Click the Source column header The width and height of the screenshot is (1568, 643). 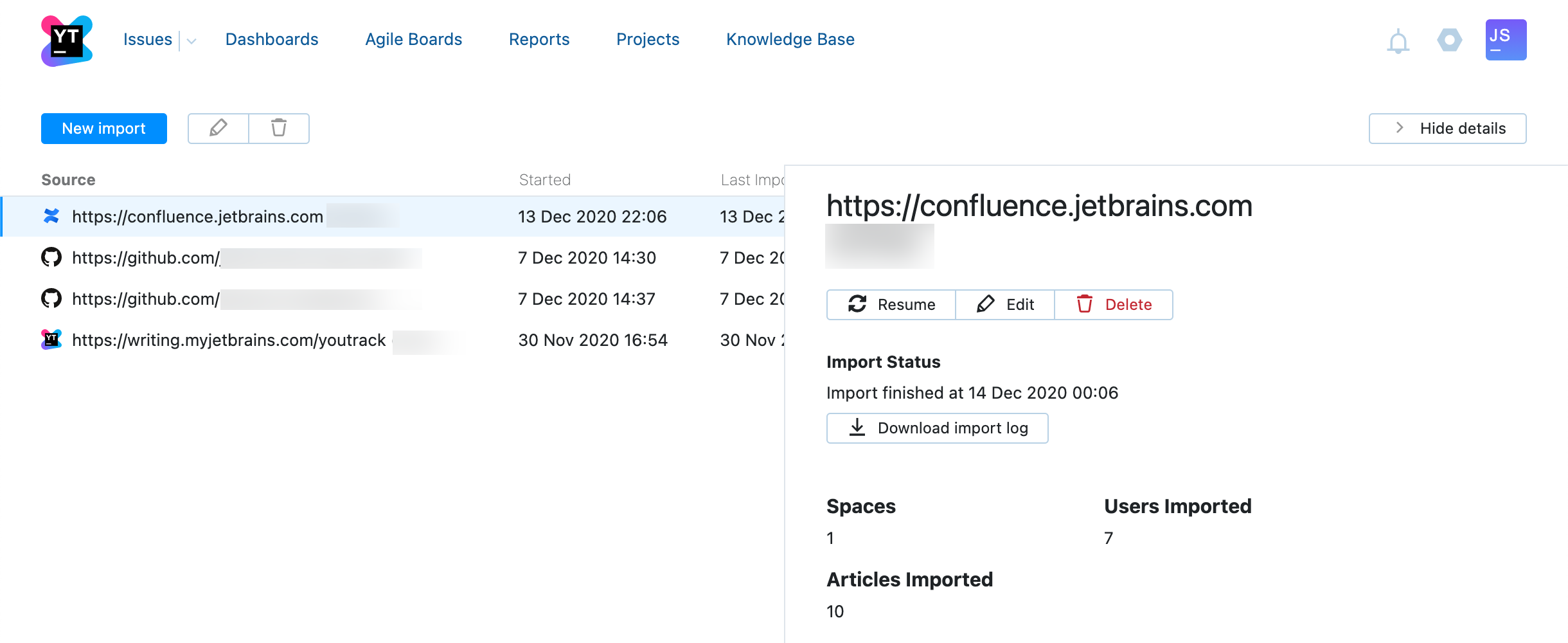point(68,180)
